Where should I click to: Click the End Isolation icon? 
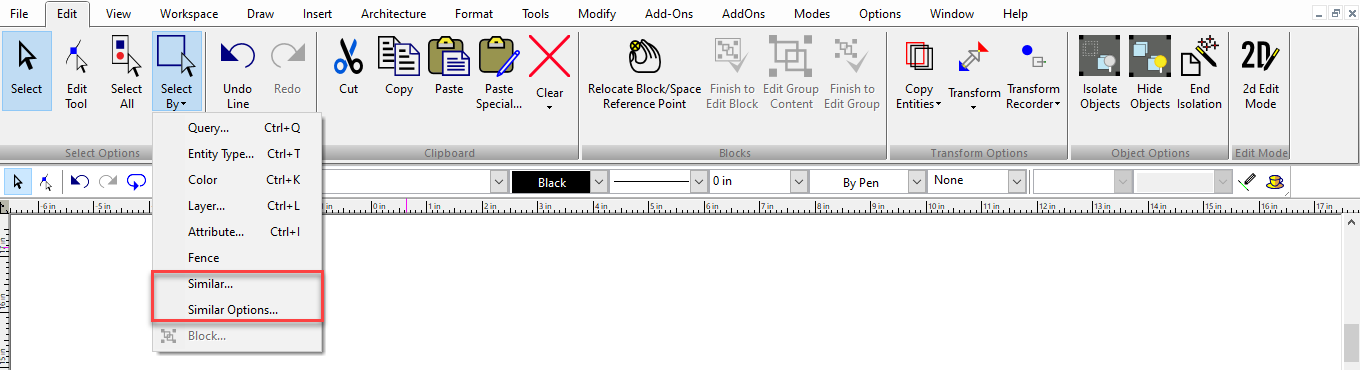point(1199,56)
